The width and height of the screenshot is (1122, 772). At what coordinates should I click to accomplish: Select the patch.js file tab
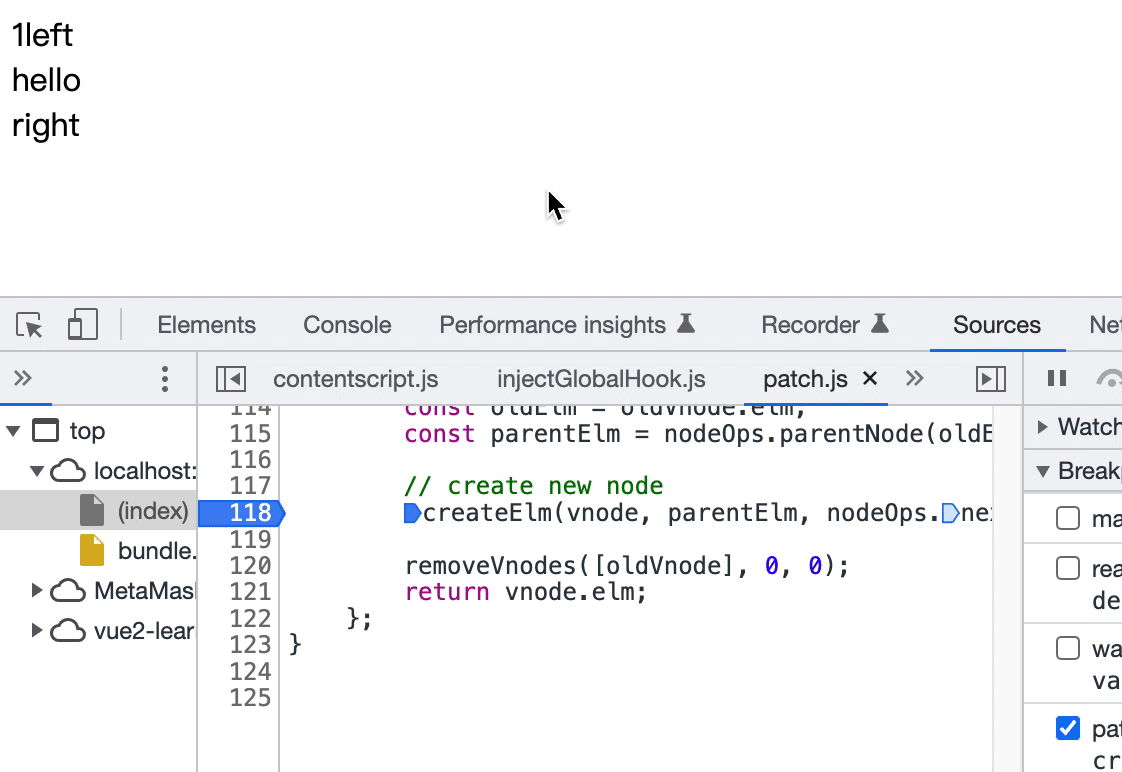(x=805, y=378)
